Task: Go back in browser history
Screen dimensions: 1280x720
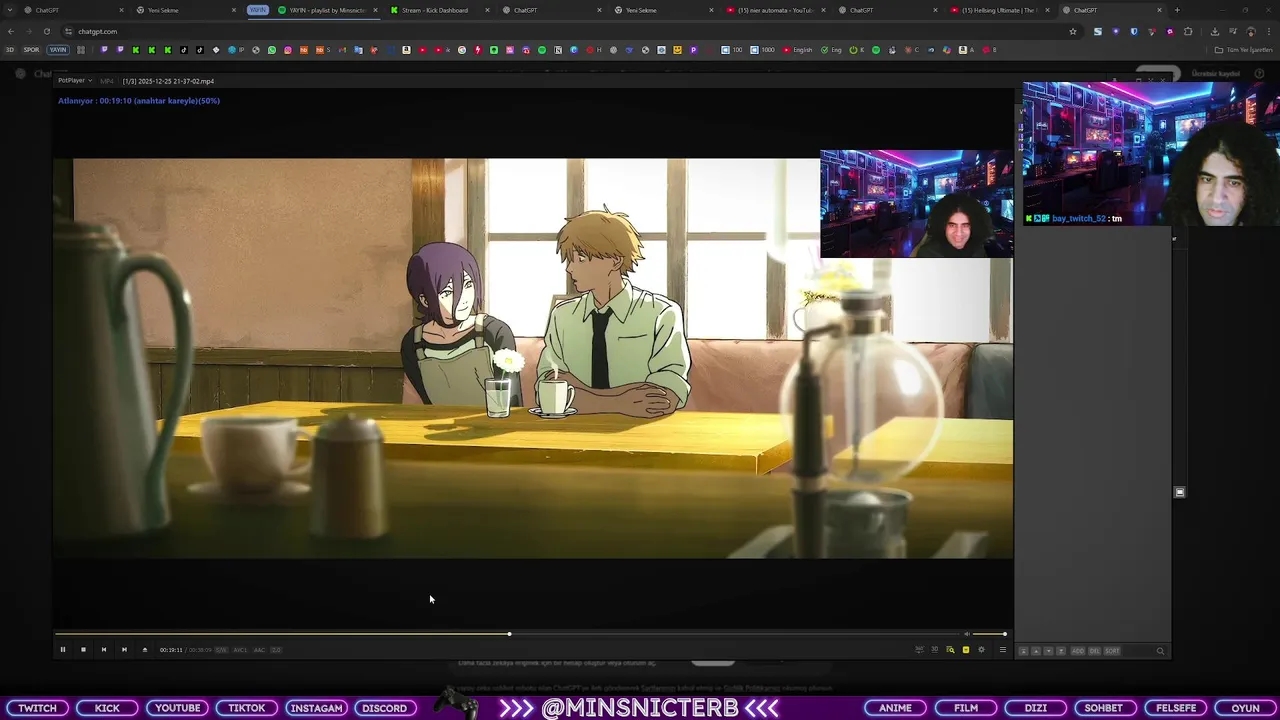Action: 10,31
